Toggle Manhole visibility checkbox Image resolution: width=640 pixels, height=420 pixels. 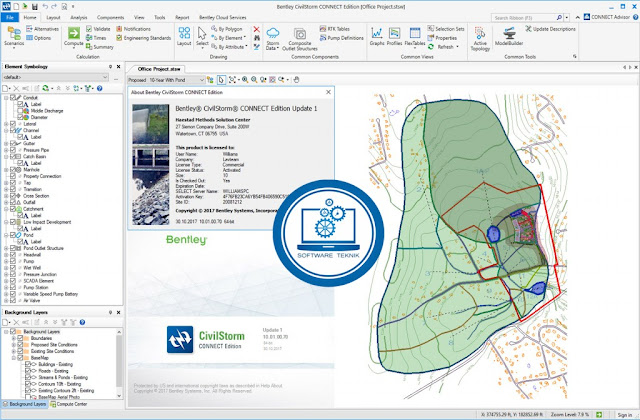[x=13, y=169]
